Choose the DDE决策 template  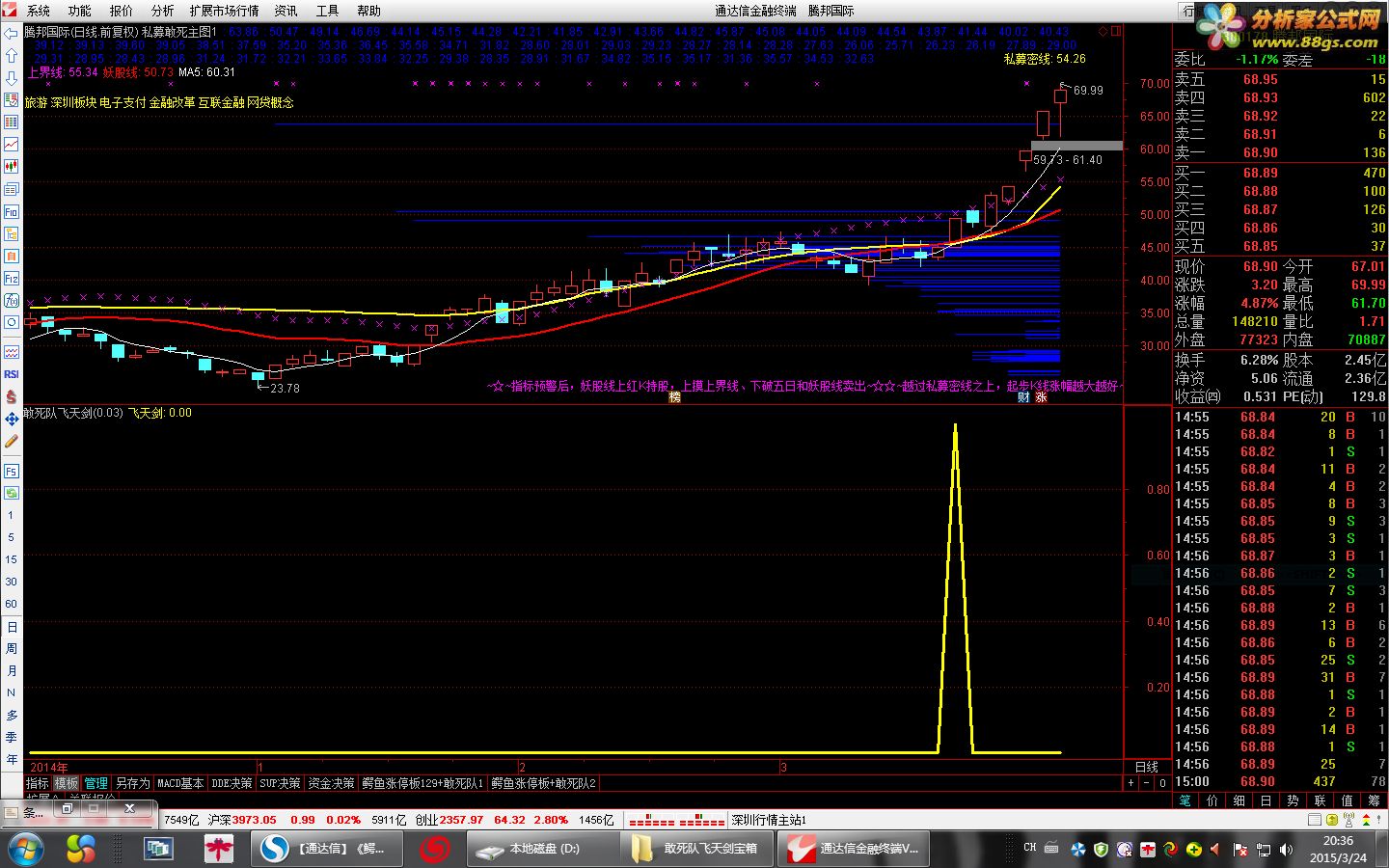click(231, 783)
